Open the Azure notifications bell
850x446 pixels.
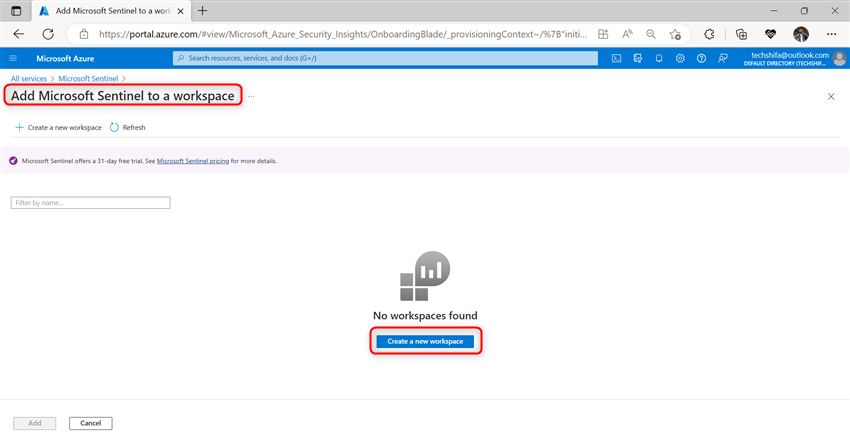(x=659, y=58)
